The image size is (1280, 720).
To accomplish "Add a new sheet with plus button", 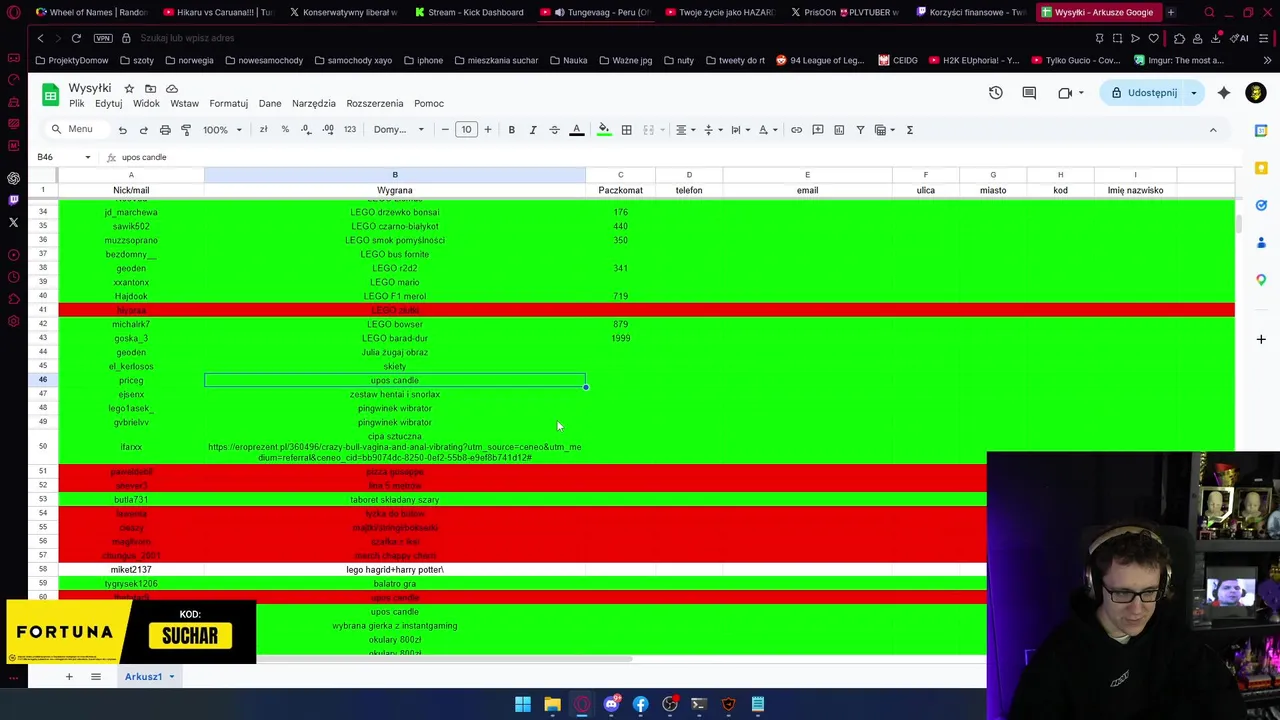I will click(x=69, y=677).
